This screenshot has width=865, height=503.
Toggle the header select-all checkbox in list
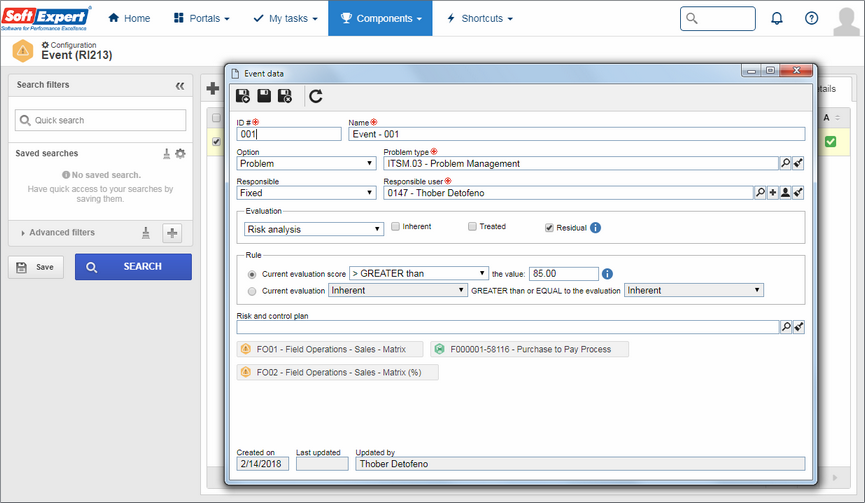click(216, 117)
